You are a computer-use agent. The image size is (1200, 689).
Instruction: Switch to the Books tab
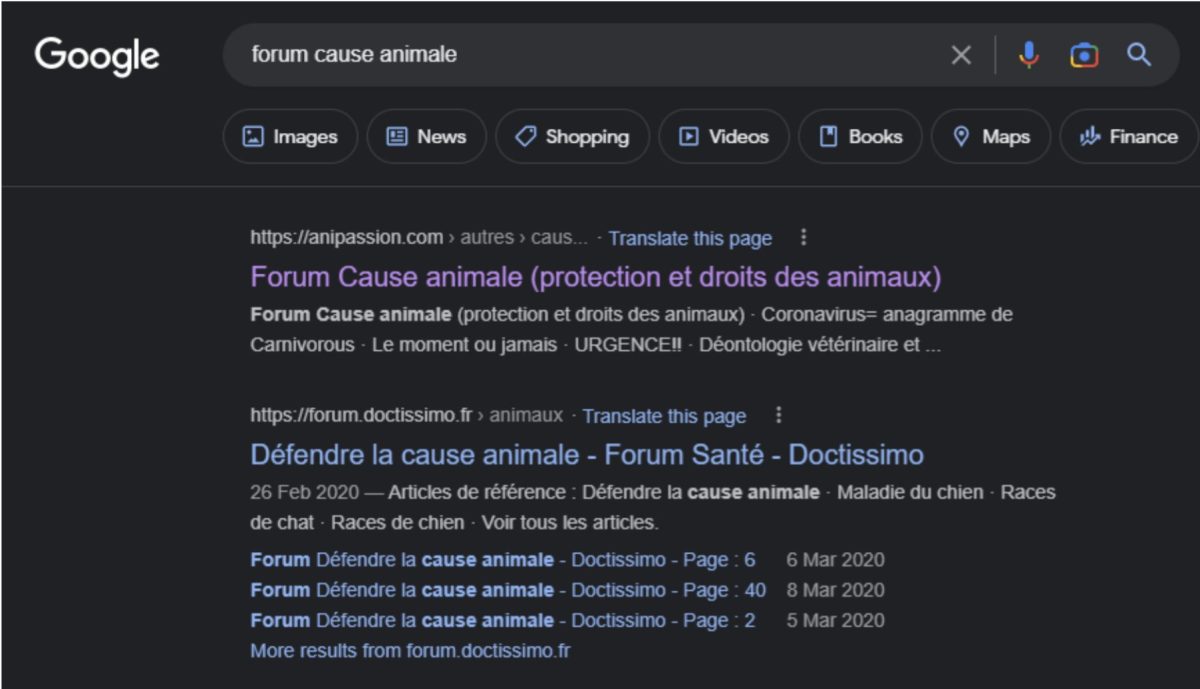click(x=860, y=137)
